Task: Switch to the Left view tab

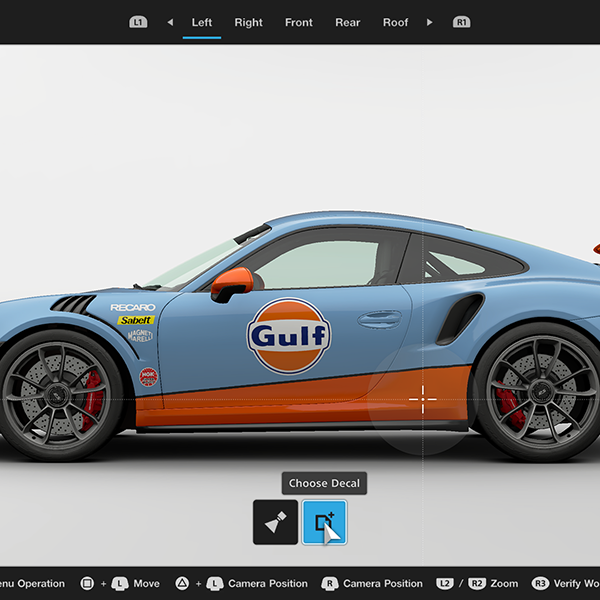Action: coord(202,23)
